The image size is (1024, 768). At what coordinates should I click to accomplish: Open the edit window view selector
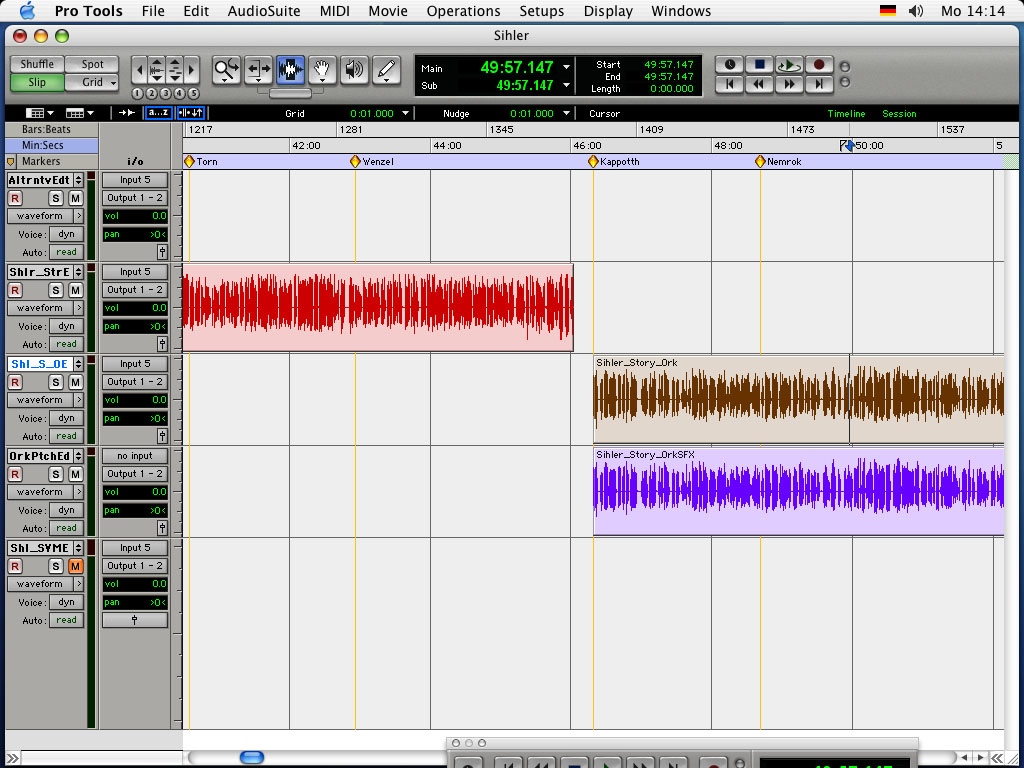(x=40, y=113)
